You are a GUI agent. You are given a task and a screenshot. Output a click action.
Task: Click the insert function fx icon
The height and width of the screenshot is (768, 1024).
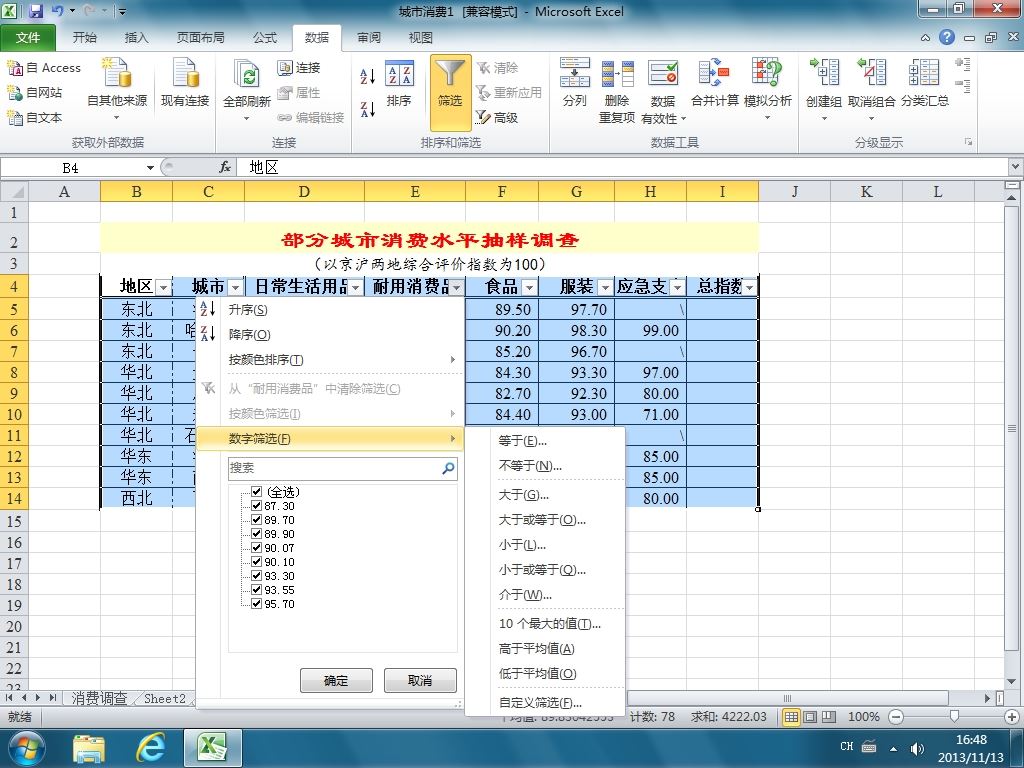(225, 168)
